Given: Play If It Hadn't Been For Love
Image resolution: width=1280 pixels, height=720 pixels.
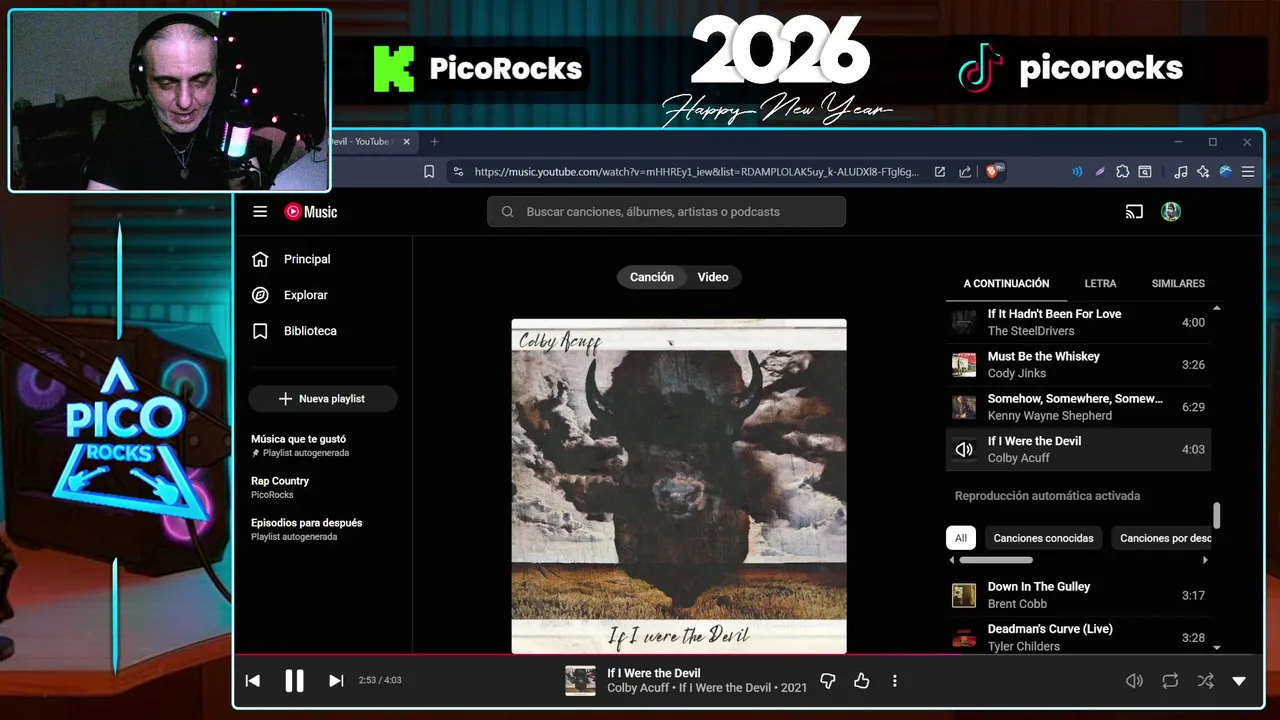Looking at the screenshot, I should tap(1078, 322).
